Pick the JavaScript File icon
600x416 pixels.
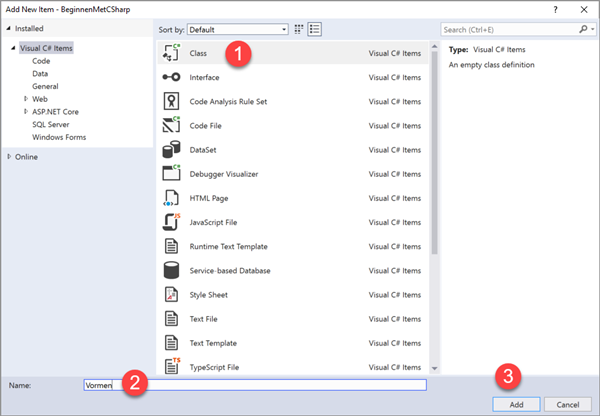point(171,222)
